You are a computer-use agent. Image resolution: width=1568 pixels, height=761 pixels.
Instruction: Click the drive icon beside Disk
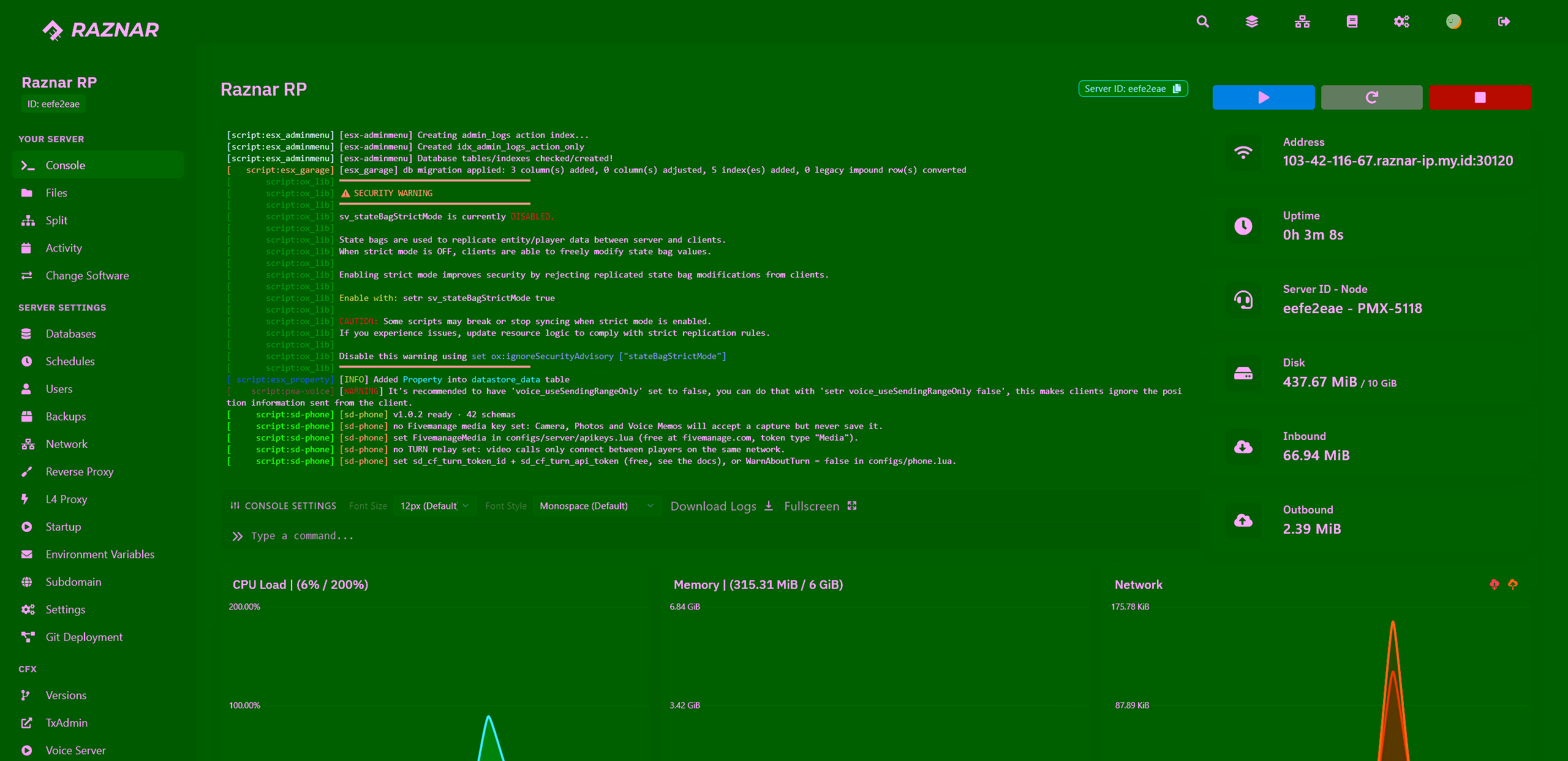coord(1243,373)
